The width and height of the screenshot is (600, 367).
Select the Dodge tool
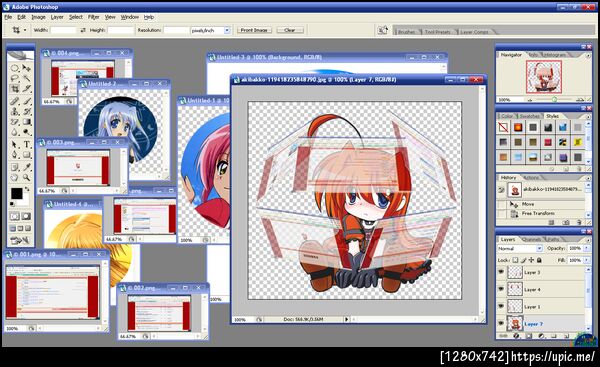26,132
